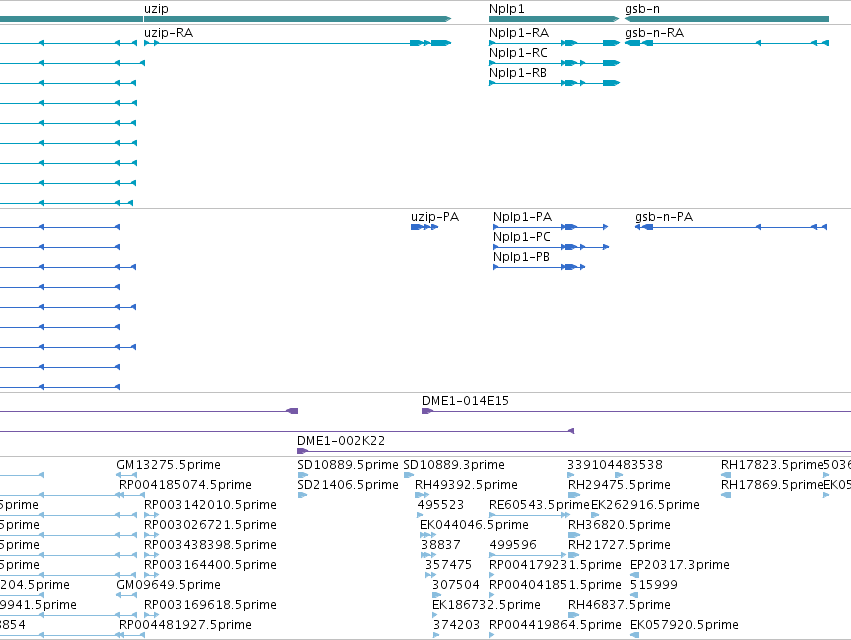The height and width of the screenshot is (640, 851).
Task: Click the DME1-002K22 clone label
Action: point(341,441)
